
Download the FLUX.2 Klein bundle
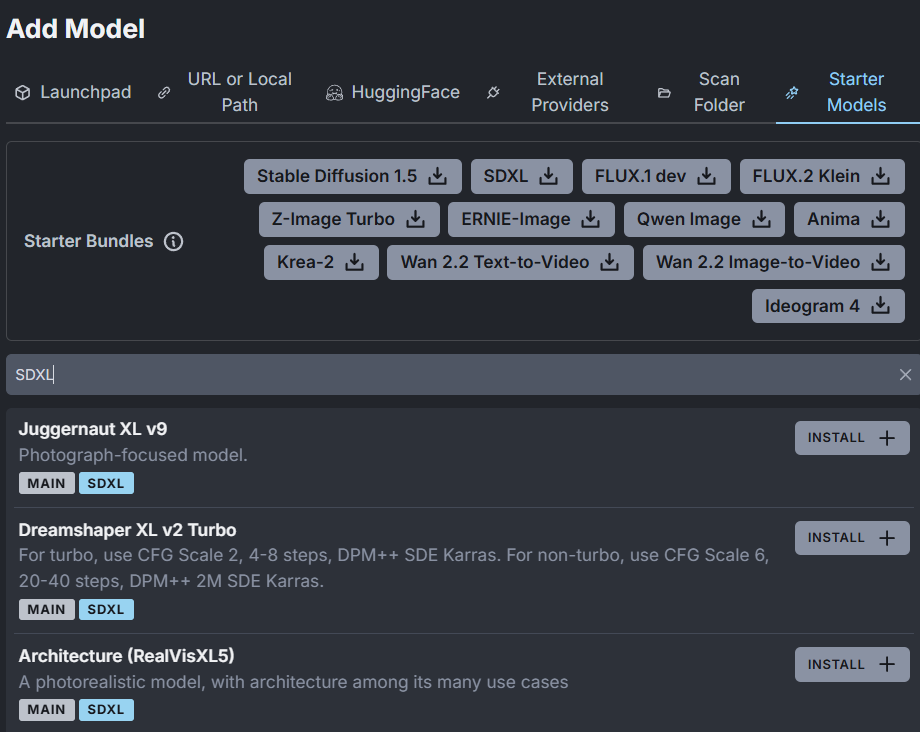(822, 176)
